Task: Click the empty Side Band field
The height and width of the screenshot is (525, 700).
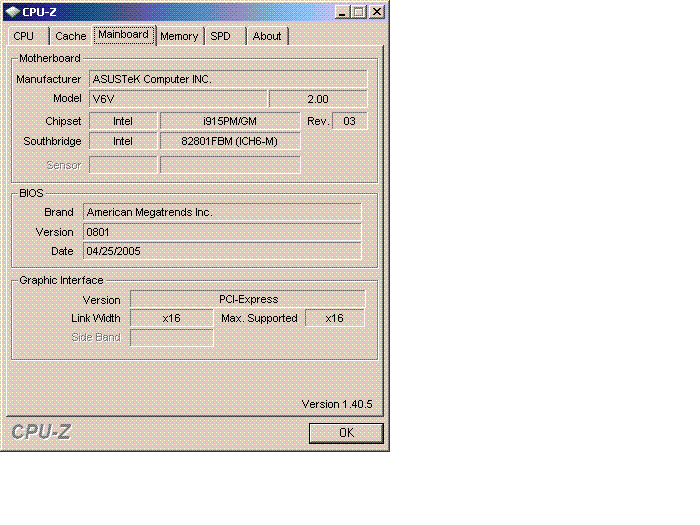Action: tap(171, 338)
